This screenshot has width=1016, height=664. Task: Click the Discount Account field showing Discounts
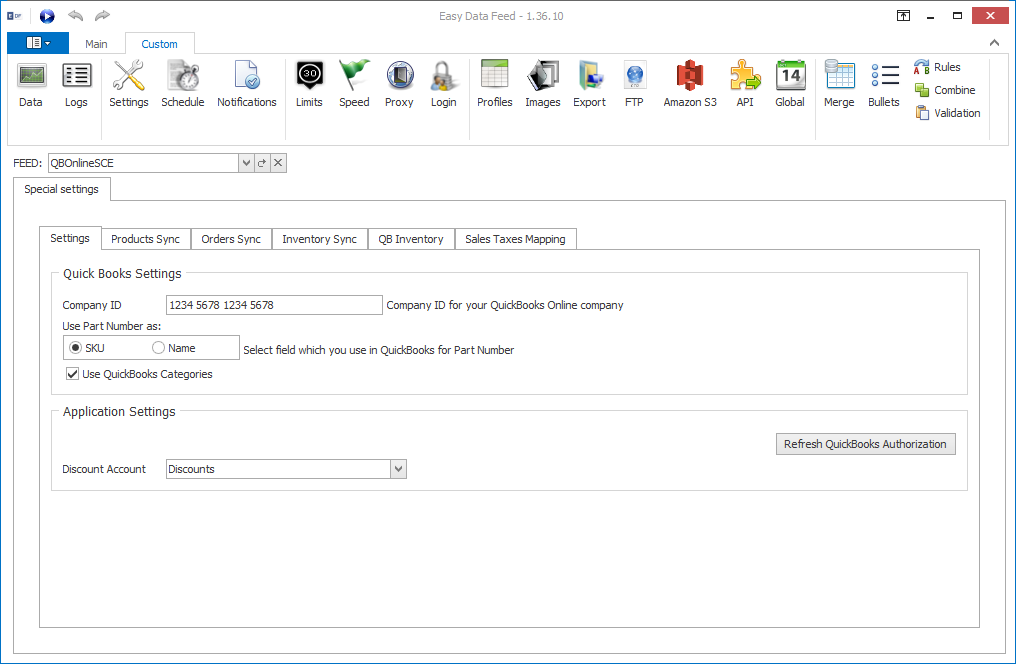(x=278, y=469)
